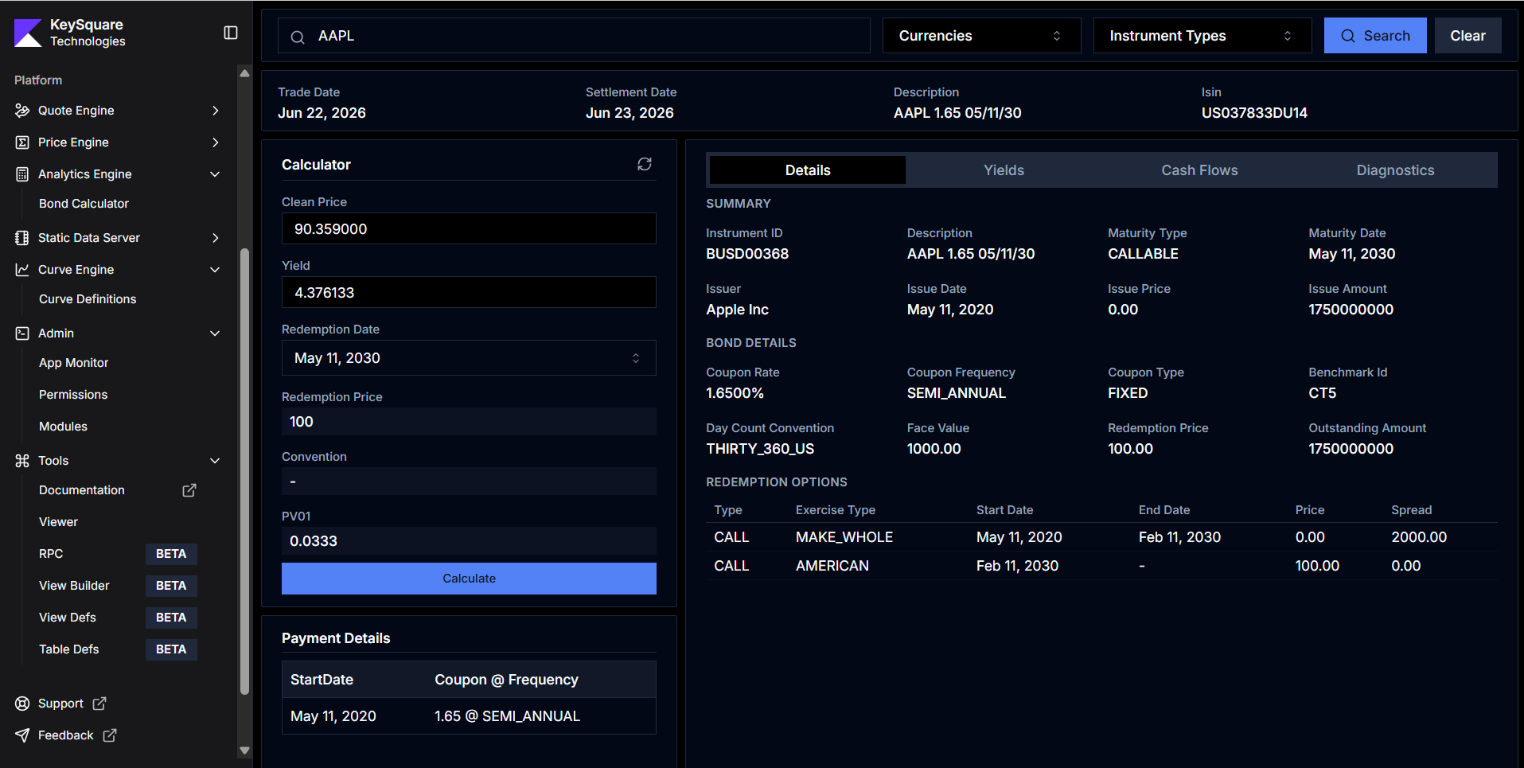This screenshot has height=768, width=1524.
Task: Click the Clear button
Action: [x=1468, y=36]
